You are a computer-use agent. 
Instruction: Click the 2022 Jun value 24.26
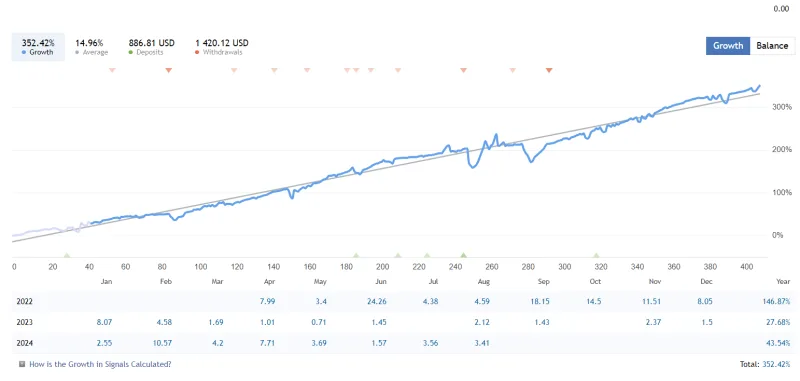[x=377, y=301]
